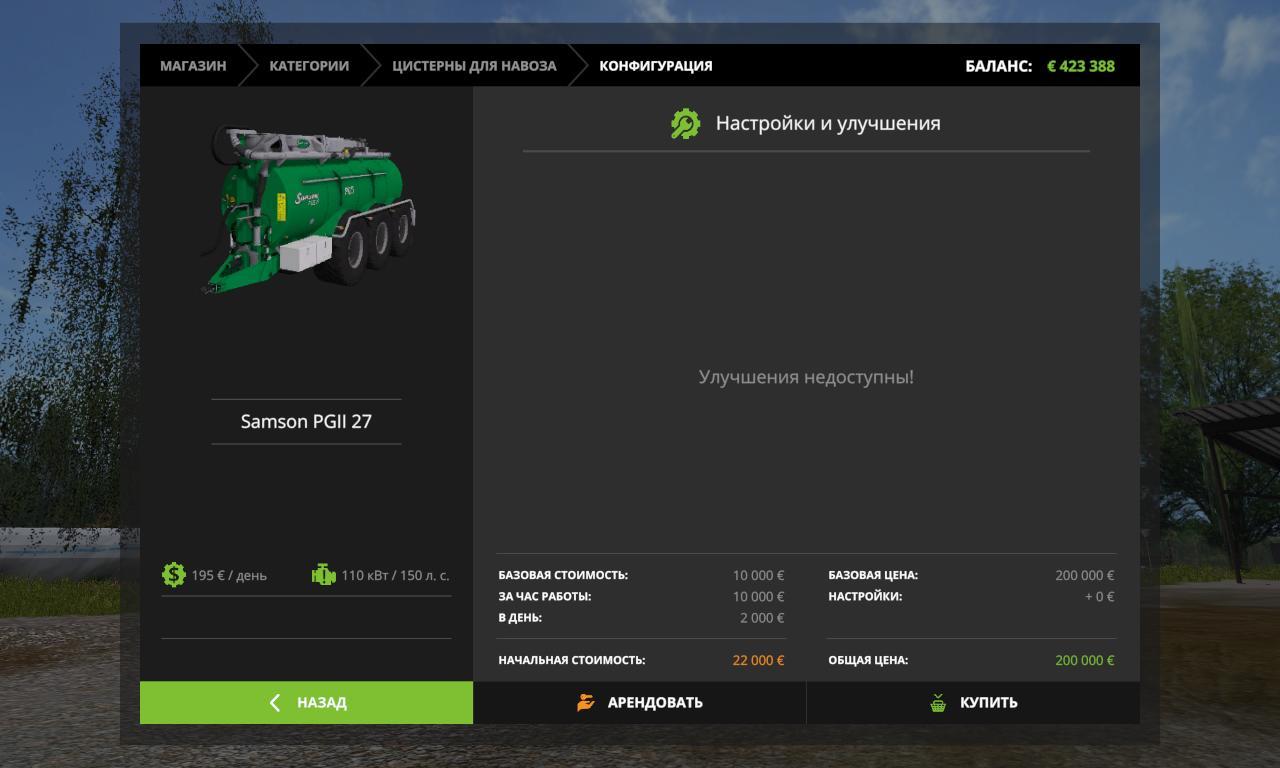Click the Улучшения недоступны message
Viewport: 1280px width, 768px height.
coord(806,377)
